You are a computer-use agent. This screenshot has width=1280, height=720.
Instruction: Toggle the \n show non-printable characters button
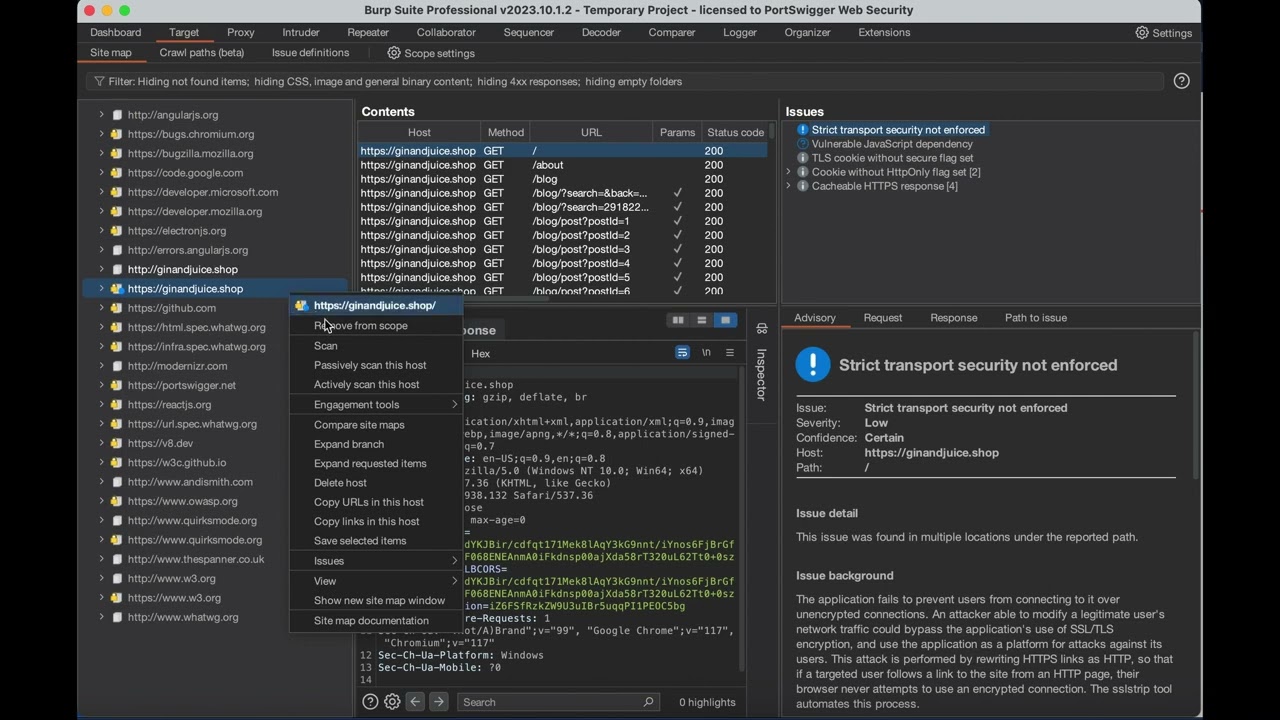(706, 353)
